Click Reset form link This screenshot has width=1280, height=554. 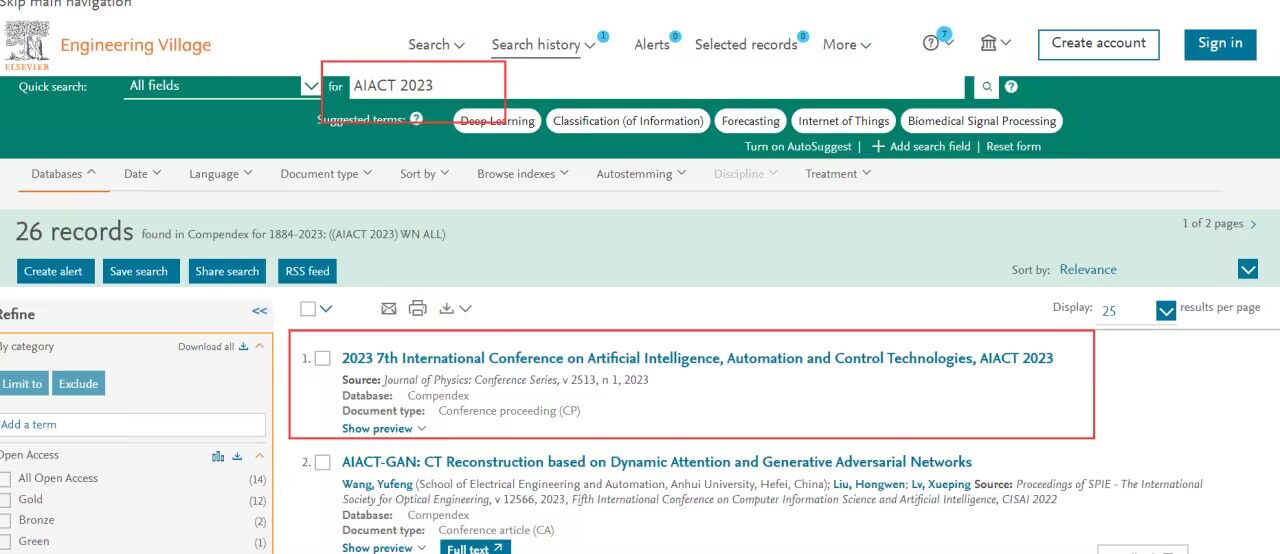(x=1013, y=147)
